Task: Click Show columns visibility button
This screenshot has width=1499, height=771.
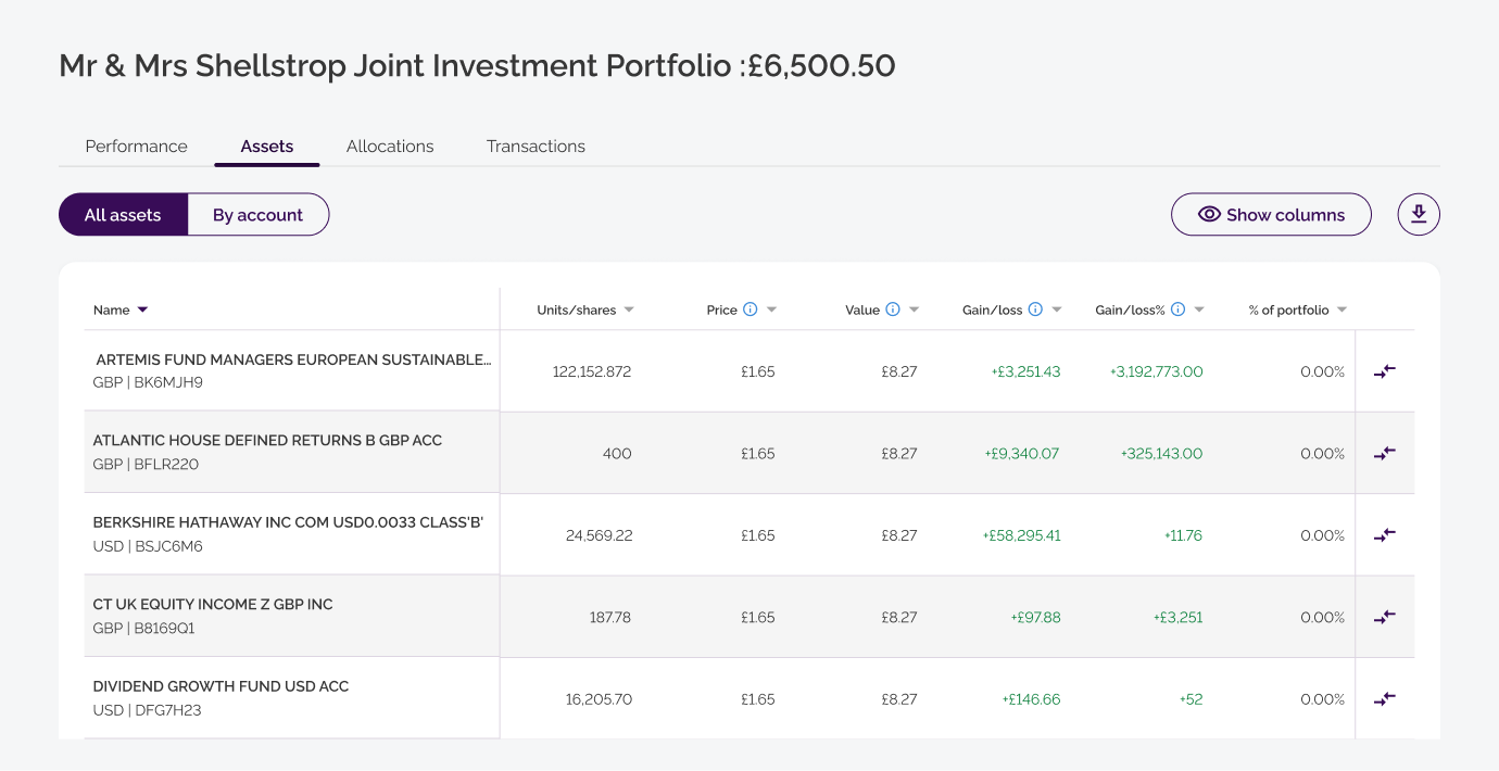Action: click(x=1271, y=214)
